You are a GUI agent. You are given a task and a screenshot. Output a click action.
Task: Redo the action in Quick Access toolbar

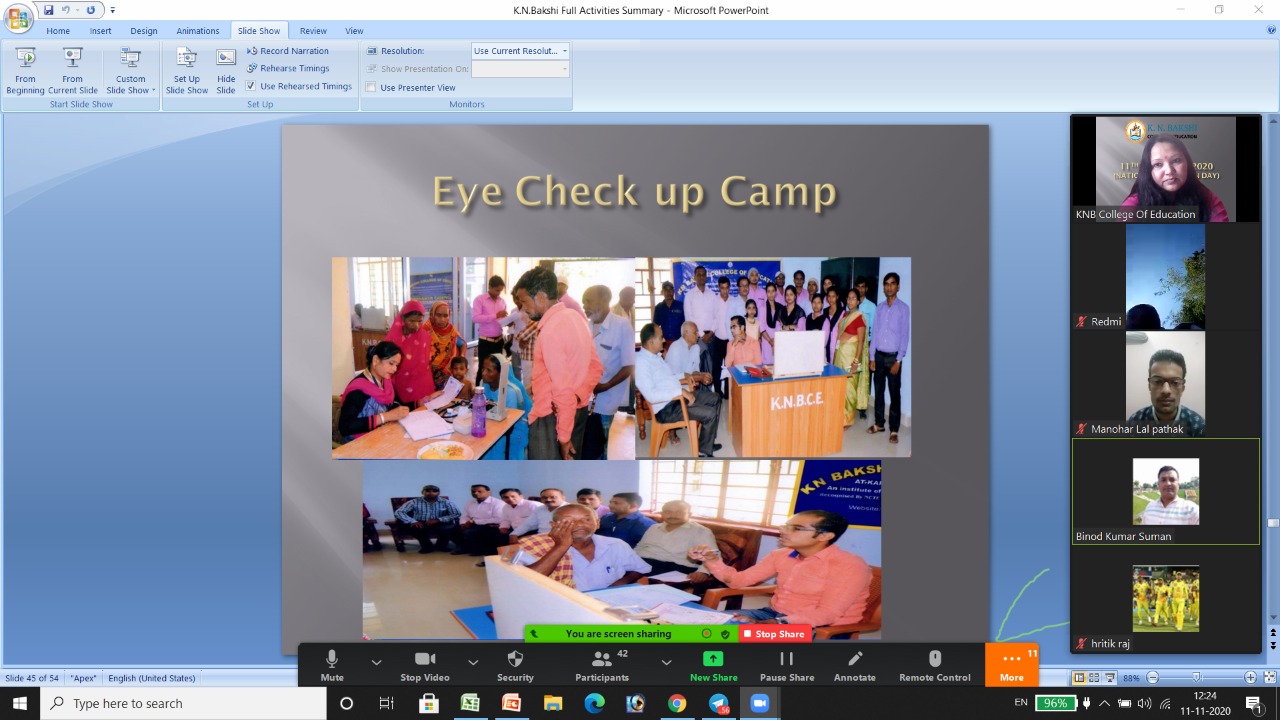(x=90, y=10)
